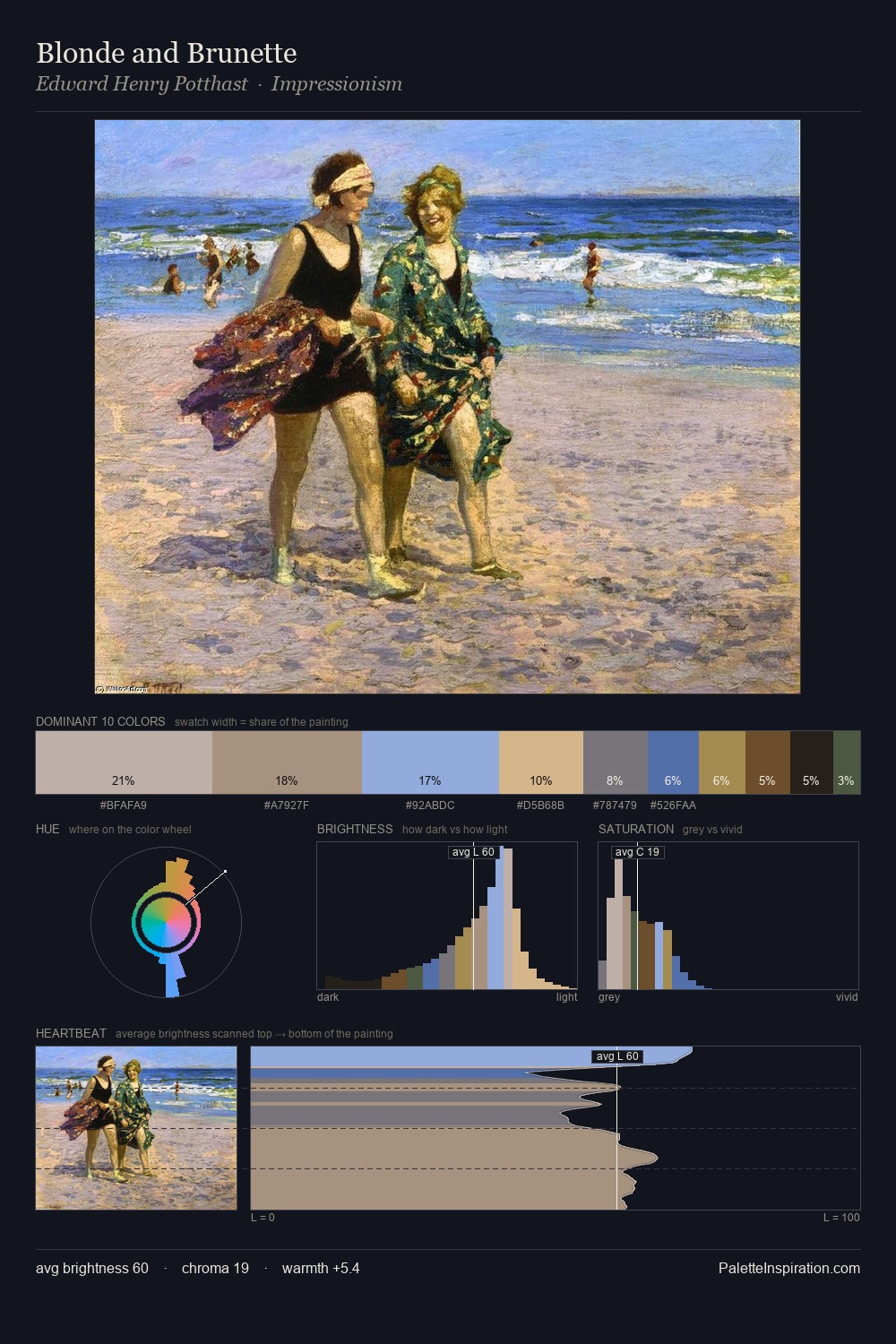This screenshot has height=1344, width=896.
Task: Click 'warmth +5.4' in the footer
Action: click(321, 1269)
